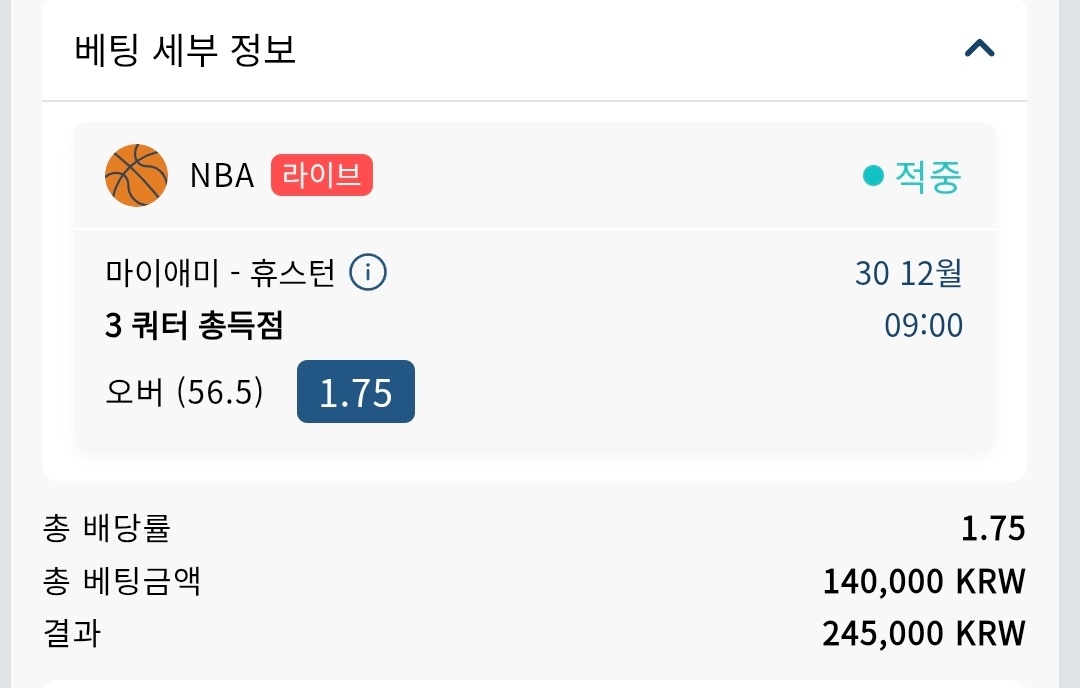This screenshot has width=1080, height=688.
Task: Click the 베팅 세부 정보 header title
Action: click(x=185, y=49)
